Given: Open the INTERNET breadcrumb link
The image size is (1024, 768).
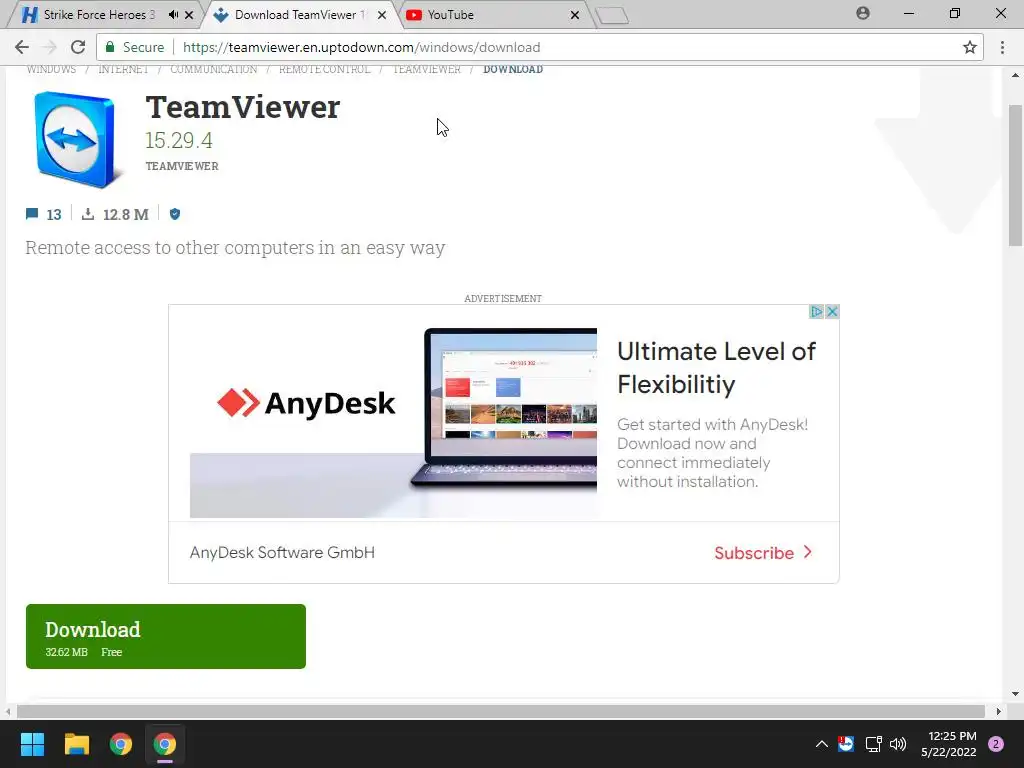Looking at the screenshot, I should pyautogui.click(x=123, y=69).
